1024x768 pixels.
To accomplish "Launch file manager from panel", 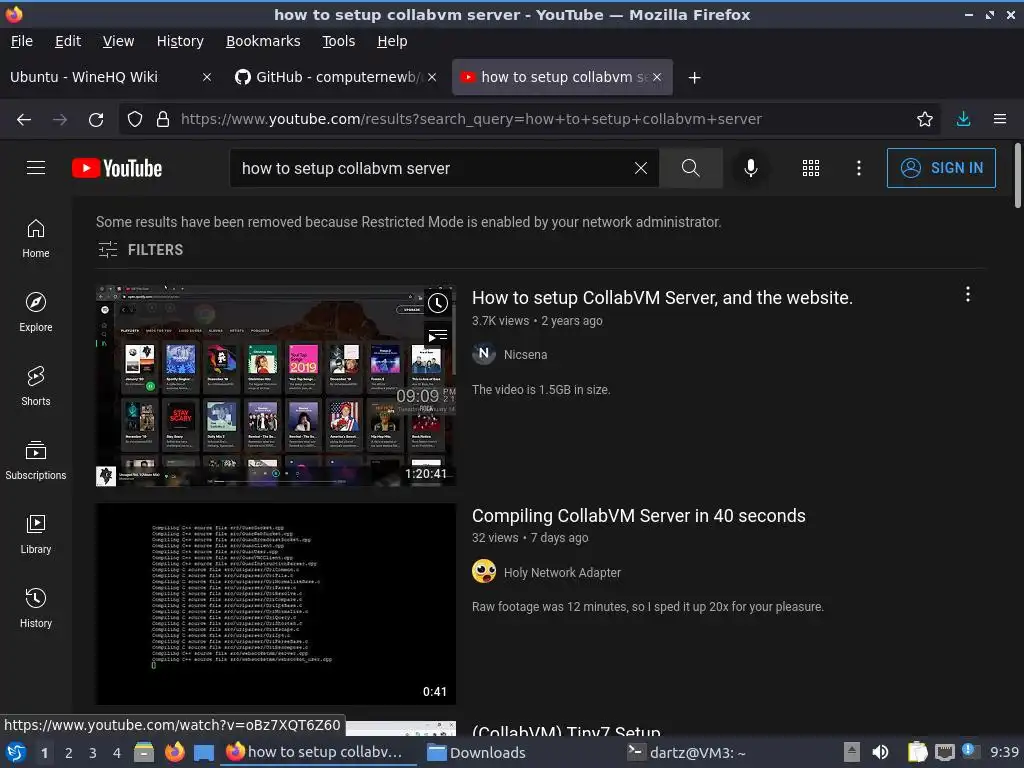I will coord(144,752).
